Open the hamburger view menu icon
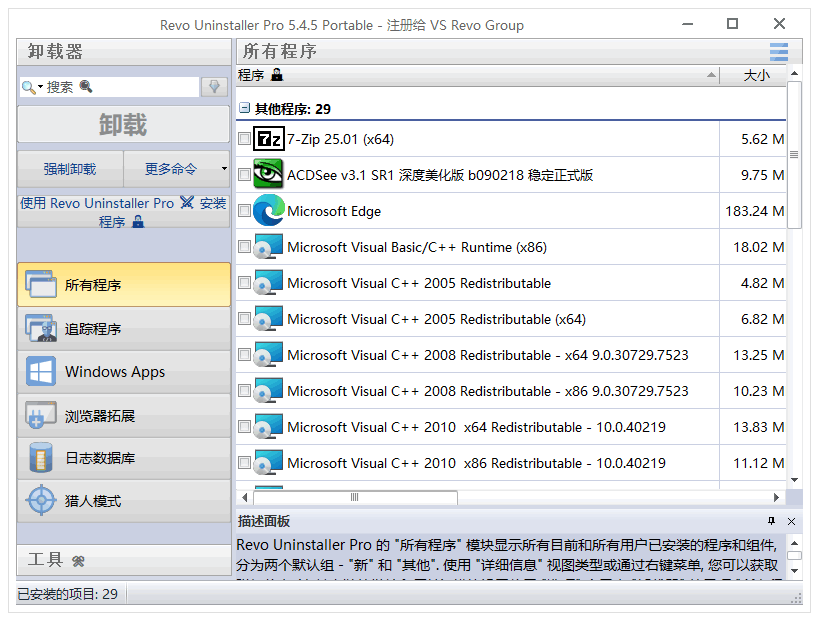This screenshot has height=620, width=818. tap(778, 52)
